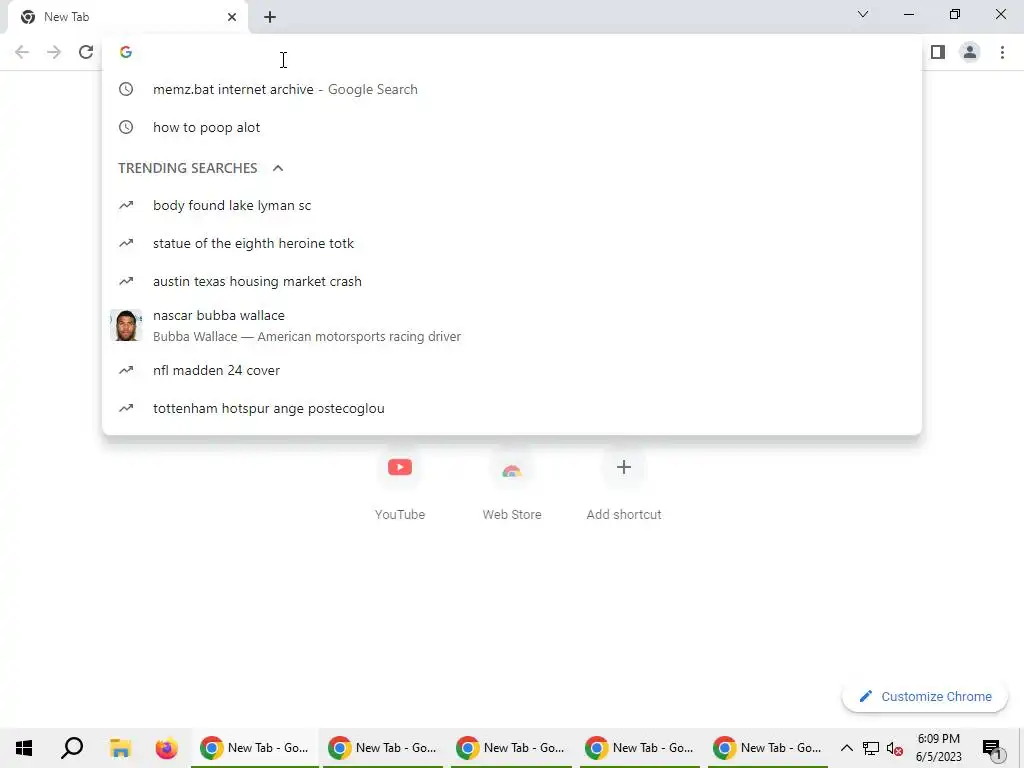Collapse the Trending Searches section
Screen dimensions: 1024x768
pyautogui.click(x=278, y=168)
